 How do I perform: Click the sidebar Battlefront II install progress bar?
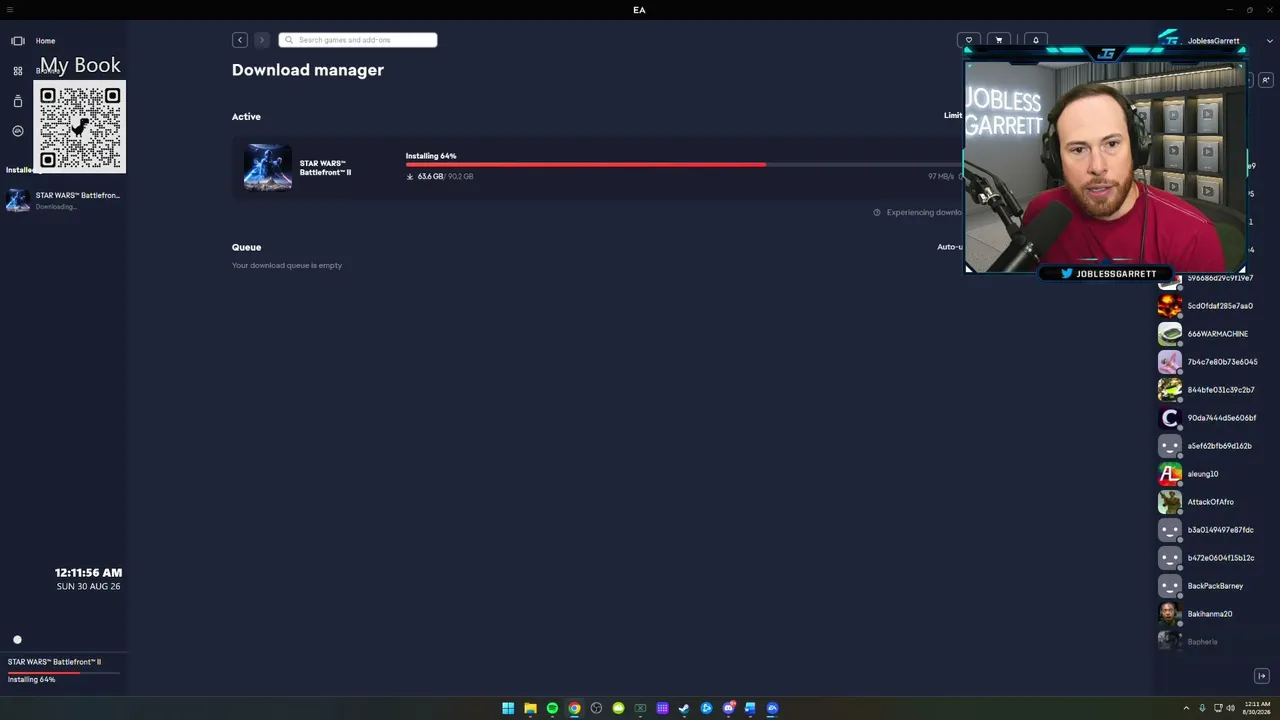64,672
